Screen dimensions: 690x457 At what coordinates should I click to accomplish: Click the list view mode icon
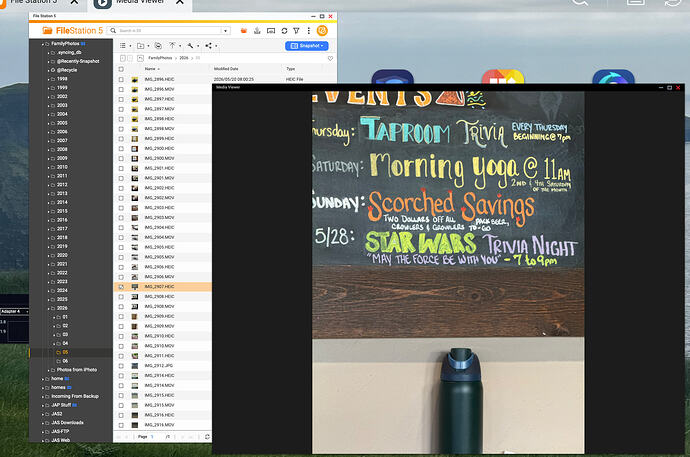click(123, 46)
